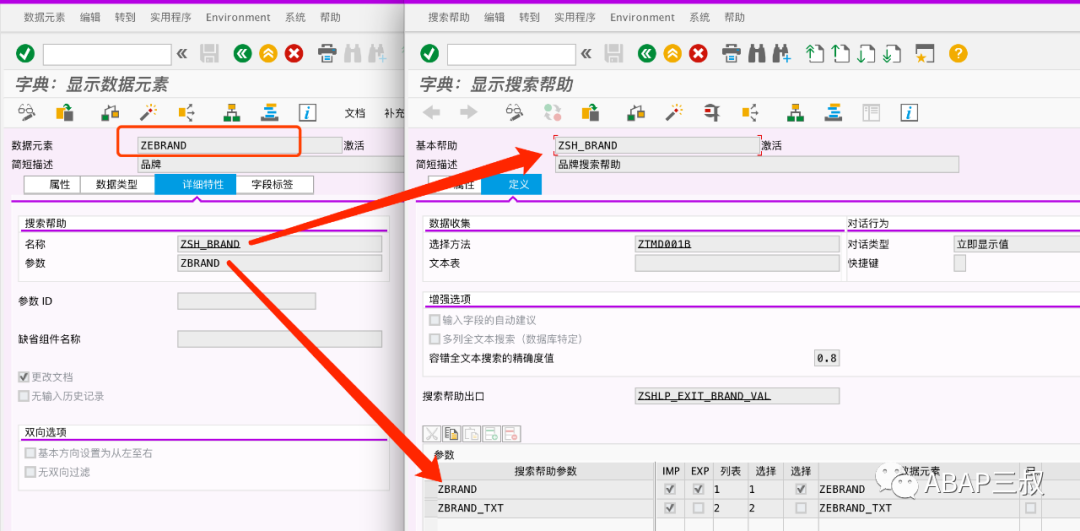This screenshot has width=1080, height=531.
Task: Click red Cancel icon in search help window
Action: [698, 54]
